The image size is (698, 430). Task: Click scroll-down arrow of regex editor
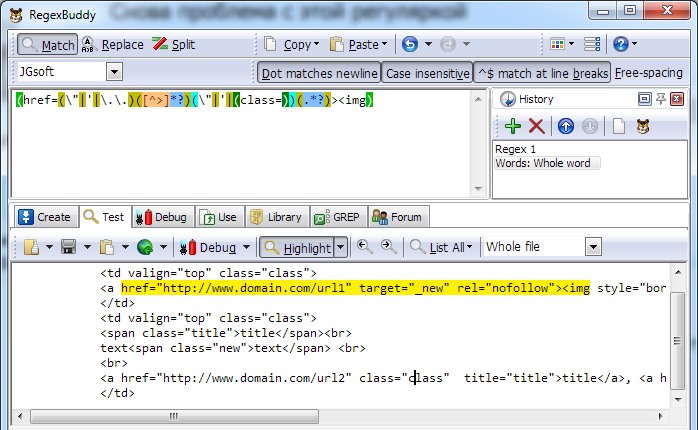(479, 189)
